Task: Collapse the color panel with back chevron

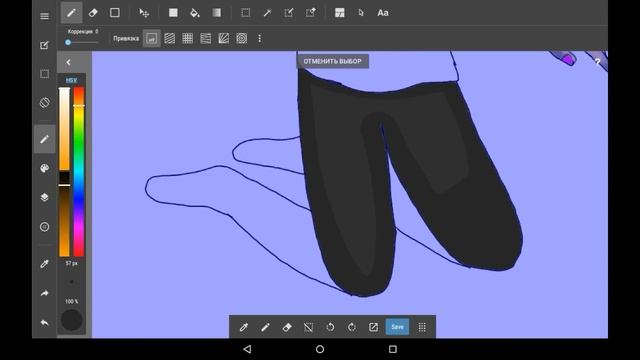Action: click(68, 62)
